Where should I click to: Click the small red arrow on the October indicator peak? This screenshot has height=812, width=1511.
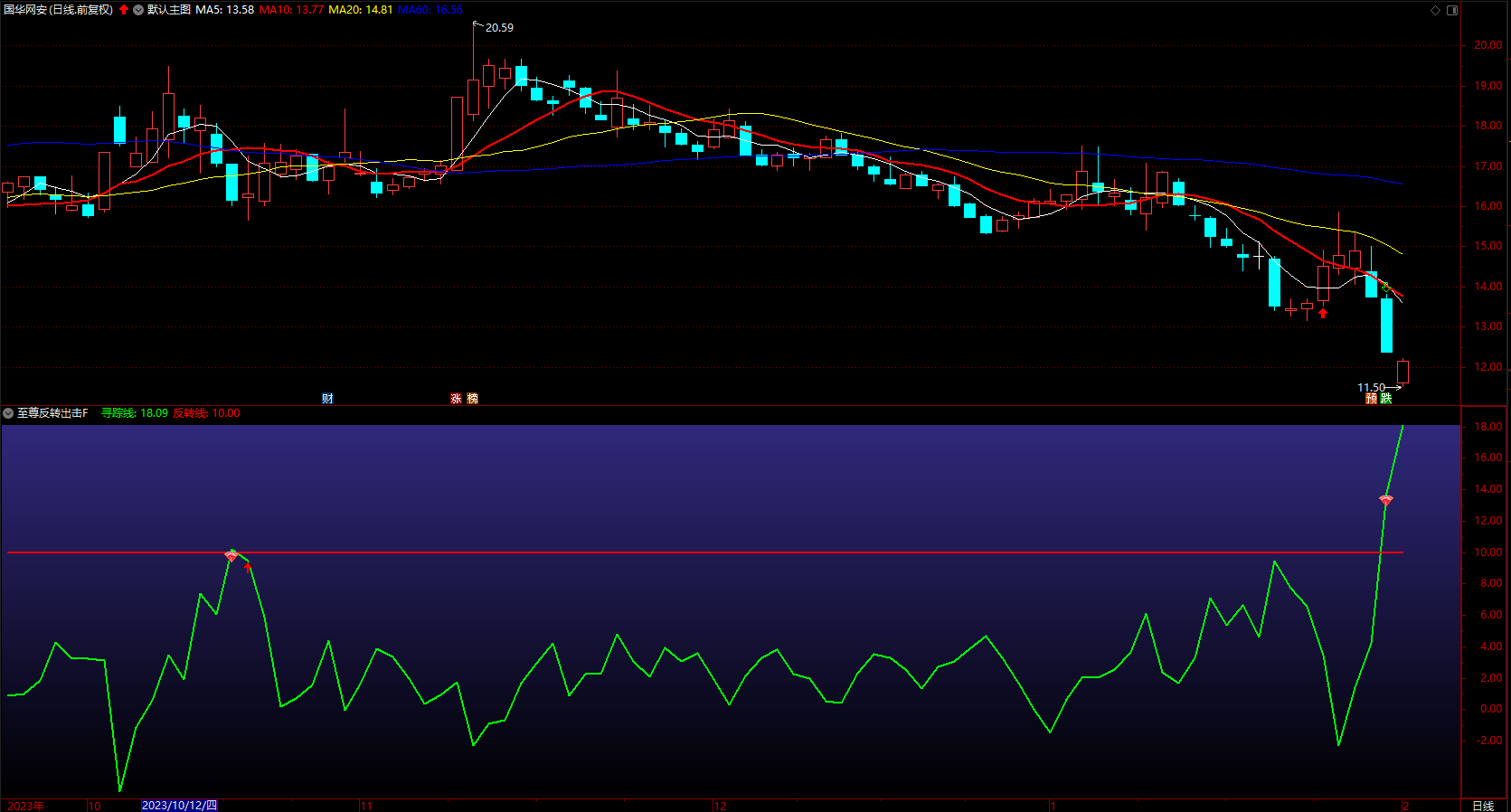point(249,567)
